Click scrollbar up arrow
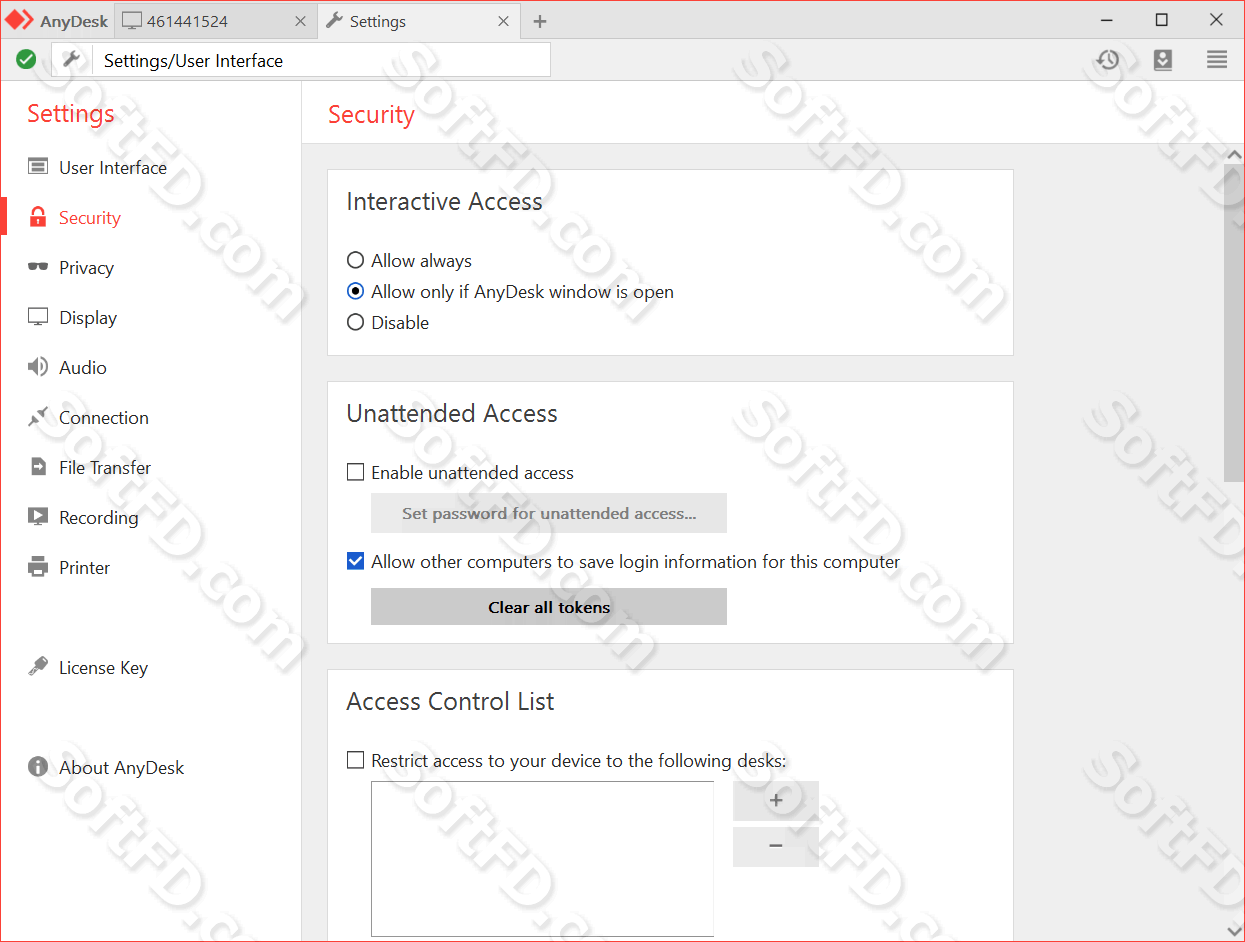1245x942 pixels. (1234, 155)
